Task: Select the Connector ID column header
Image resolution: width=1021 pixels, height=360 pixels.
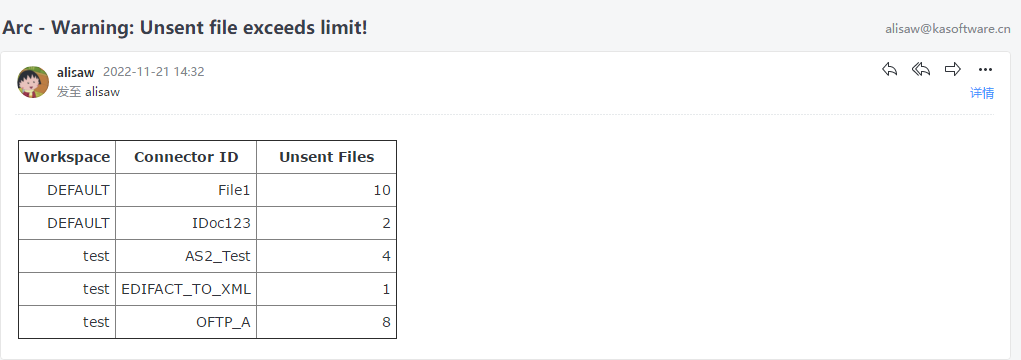Action: click(x=186, y=157)
